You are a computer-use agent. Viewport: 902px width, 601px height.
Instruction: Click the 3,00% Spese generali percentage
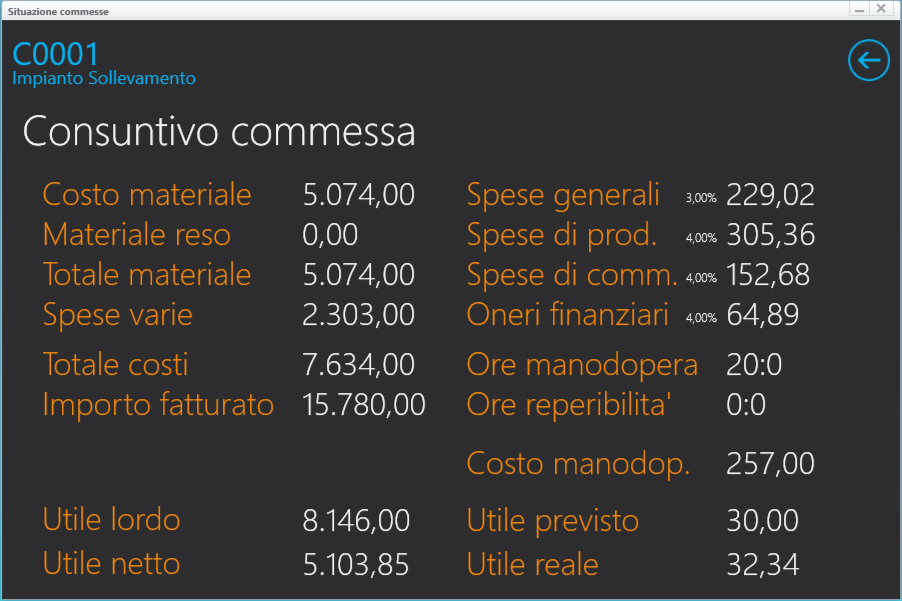(x=701, y=198)
